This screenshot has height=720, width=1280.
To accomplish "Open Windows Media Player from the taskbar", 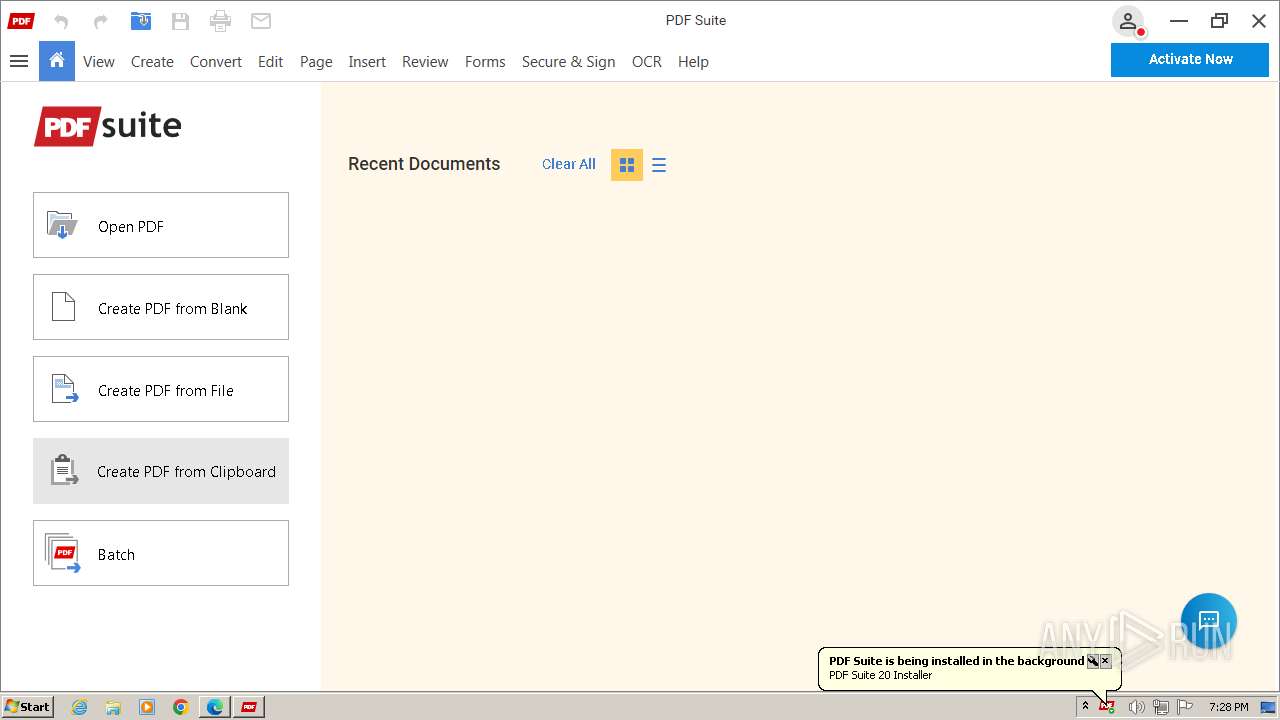I will 147,707.
